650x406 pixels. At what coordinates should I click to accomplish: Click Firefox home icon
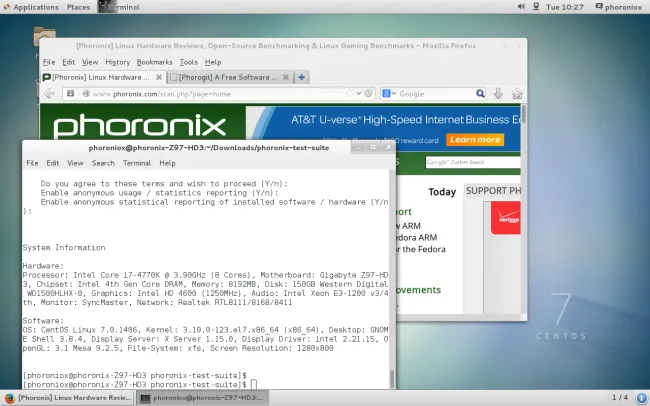[x=517, y=94]
